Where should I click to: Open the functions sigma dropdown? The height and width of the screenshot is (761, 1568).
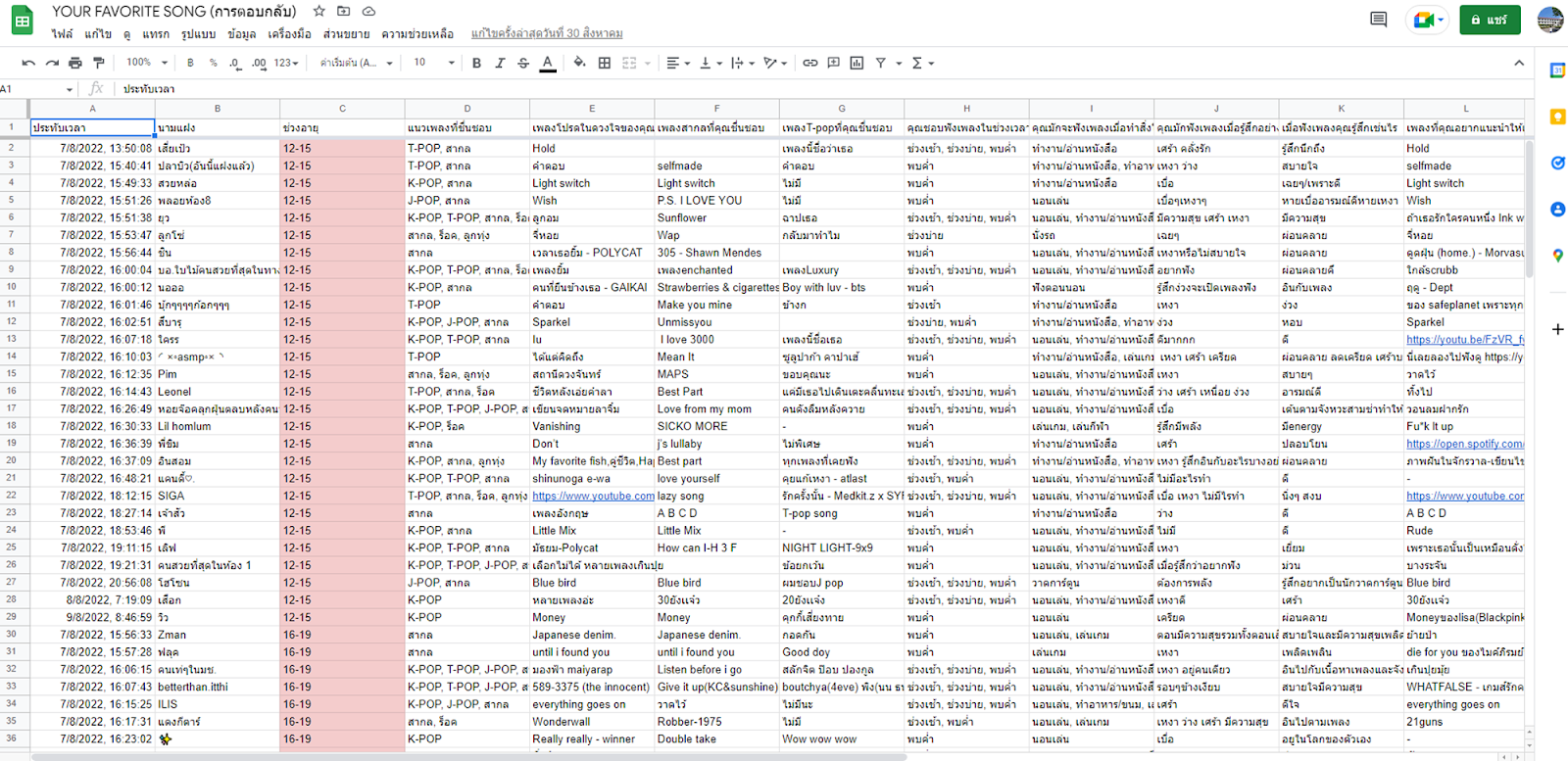[923, 63]
